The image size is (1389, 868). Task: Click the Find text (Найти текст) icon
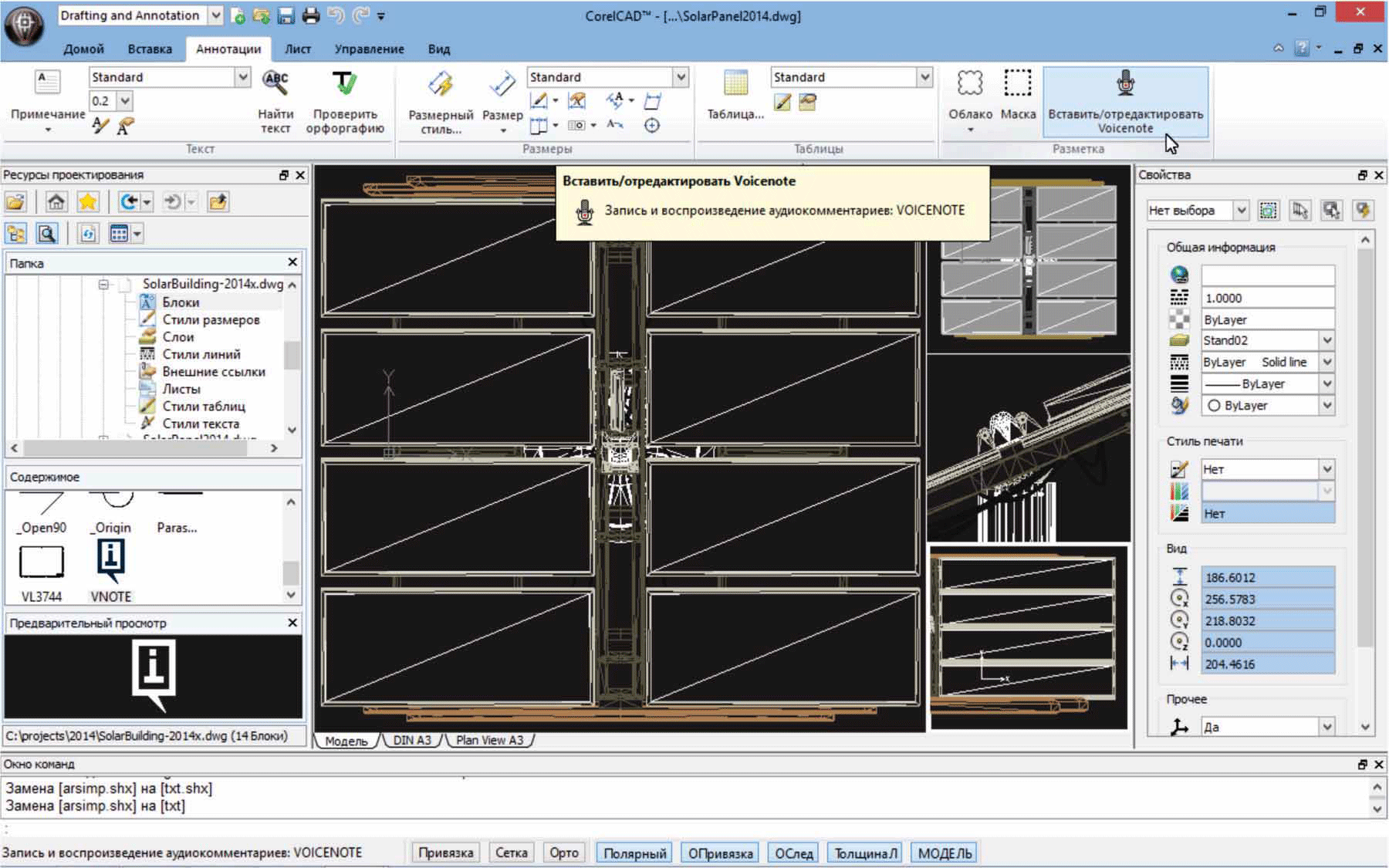[x=275, y=83]
